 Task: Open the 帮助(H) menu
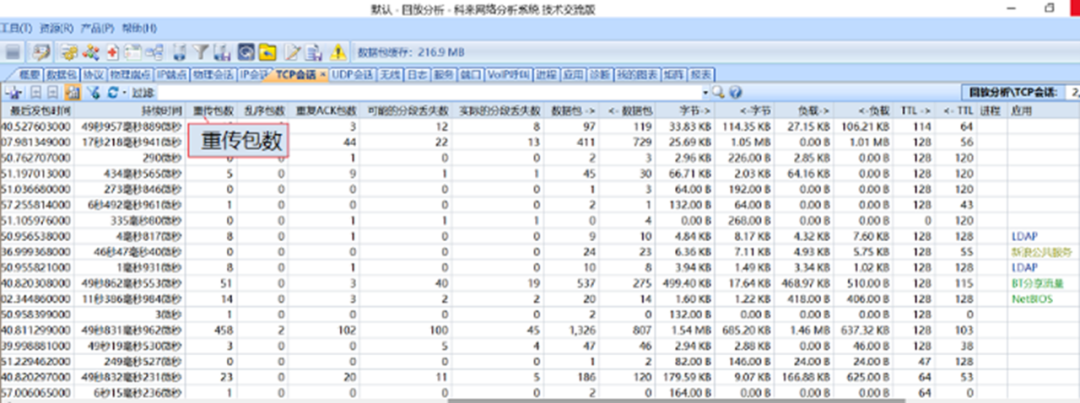pyautogui.click(x=139, y=28)
